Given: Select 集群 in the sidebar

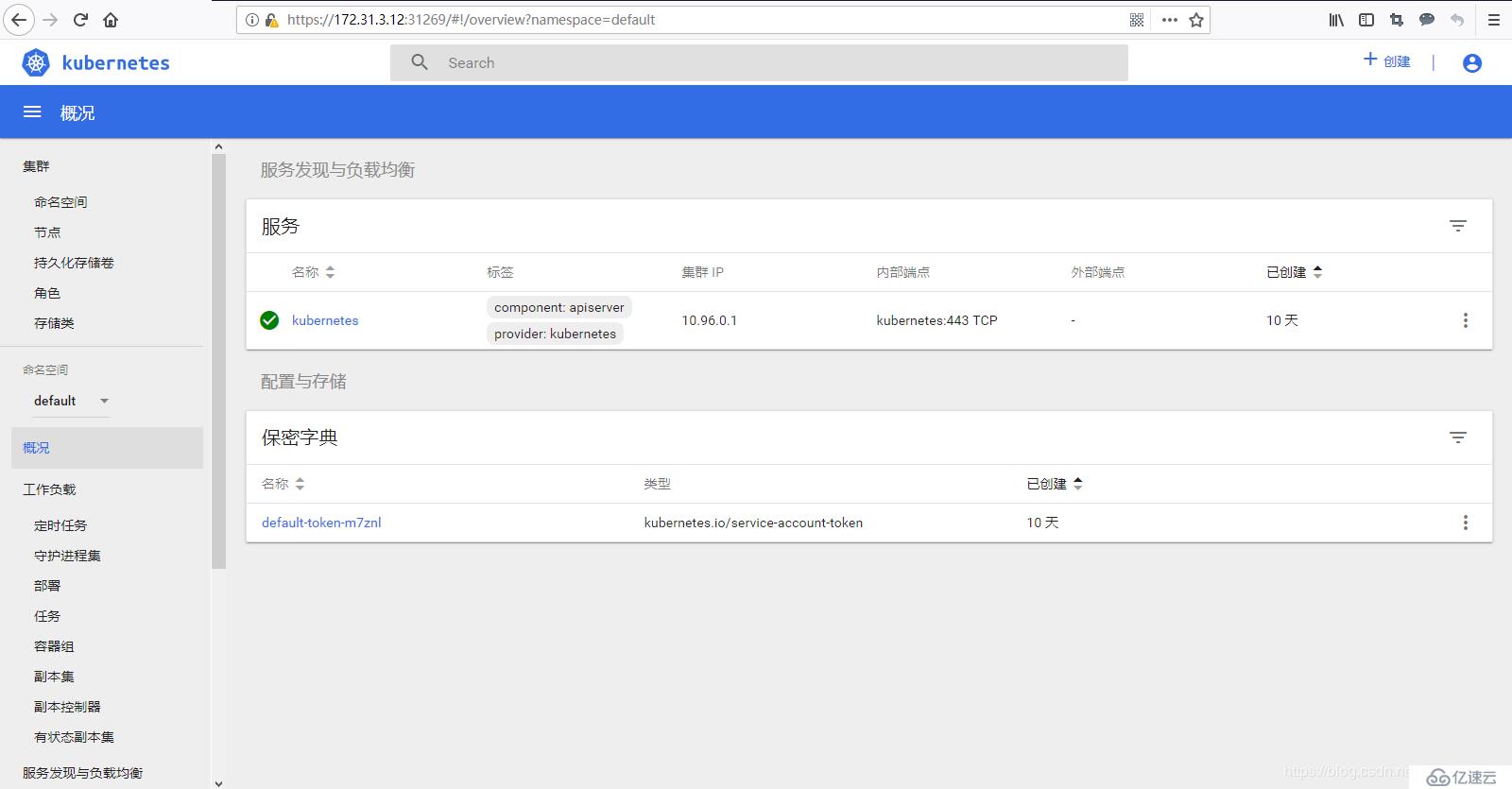Looking at the screenshot, I should tap(36, 166).
